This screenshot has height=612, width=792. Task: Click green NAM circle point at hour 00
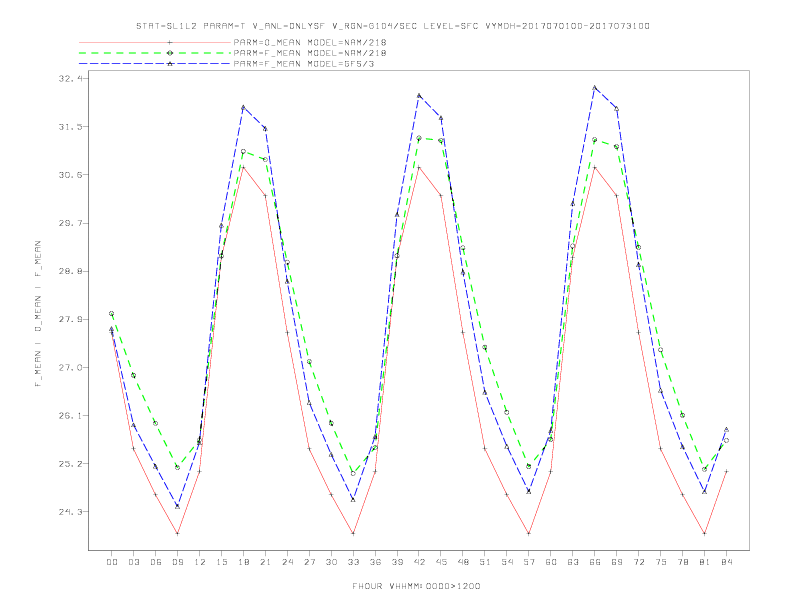pyautogui.click(x=112, y=314)
